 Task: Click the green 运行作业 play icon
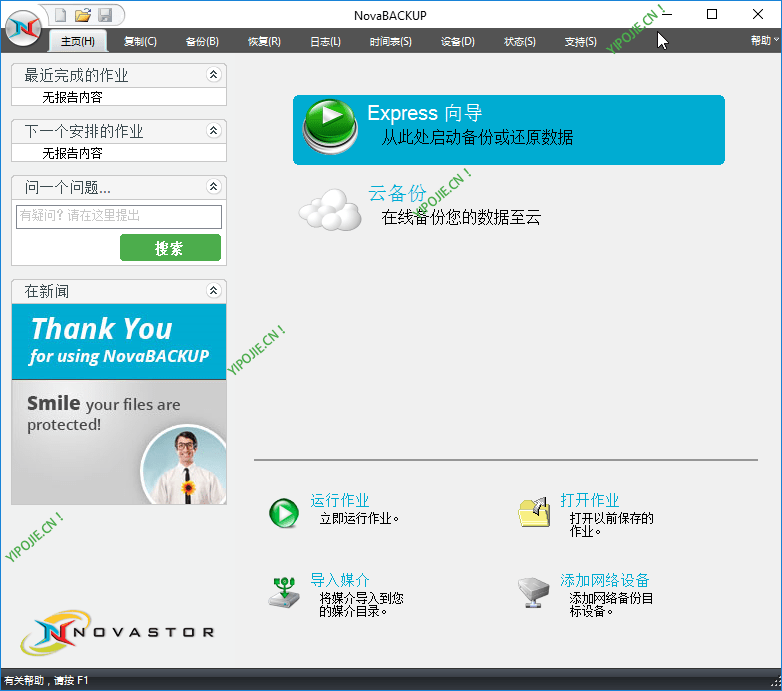point(284,513)
